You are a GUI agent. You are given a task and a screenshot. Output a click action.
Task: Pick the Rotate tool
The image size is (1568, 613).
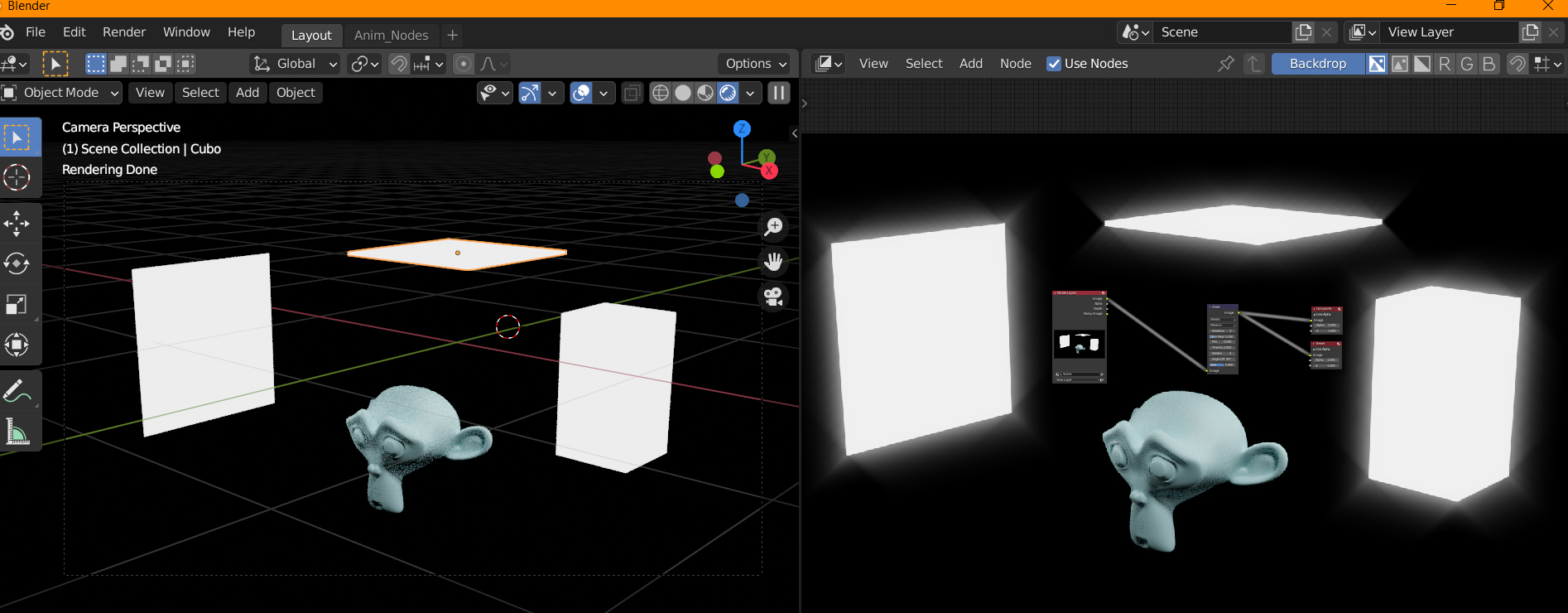[x=17, y=263]
